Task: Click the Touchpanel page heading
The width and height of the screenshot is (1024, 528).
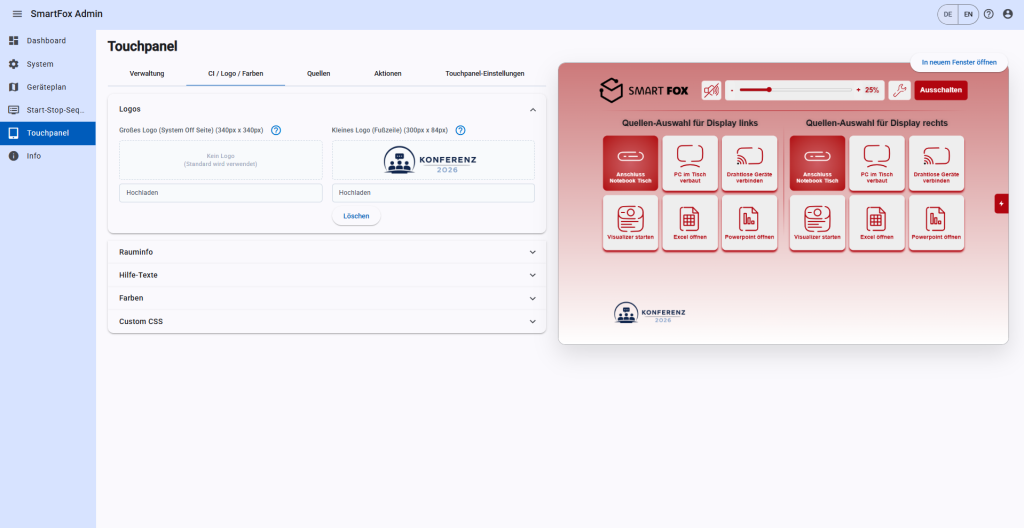Action: (x=142, y=46)
